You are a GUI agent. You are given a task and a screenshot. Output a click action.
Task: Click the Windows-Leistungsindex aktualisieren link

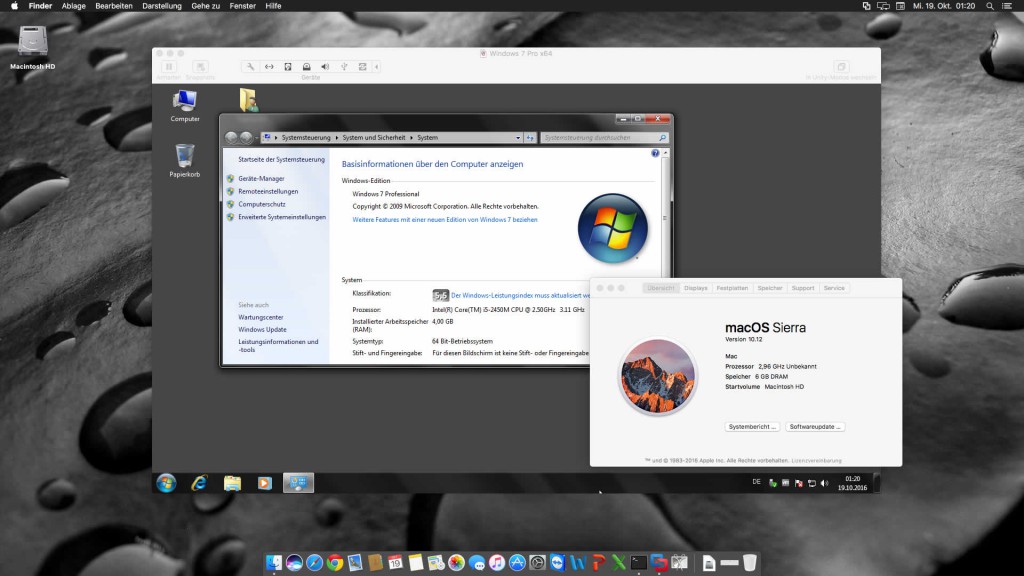[x=520, y=296]
